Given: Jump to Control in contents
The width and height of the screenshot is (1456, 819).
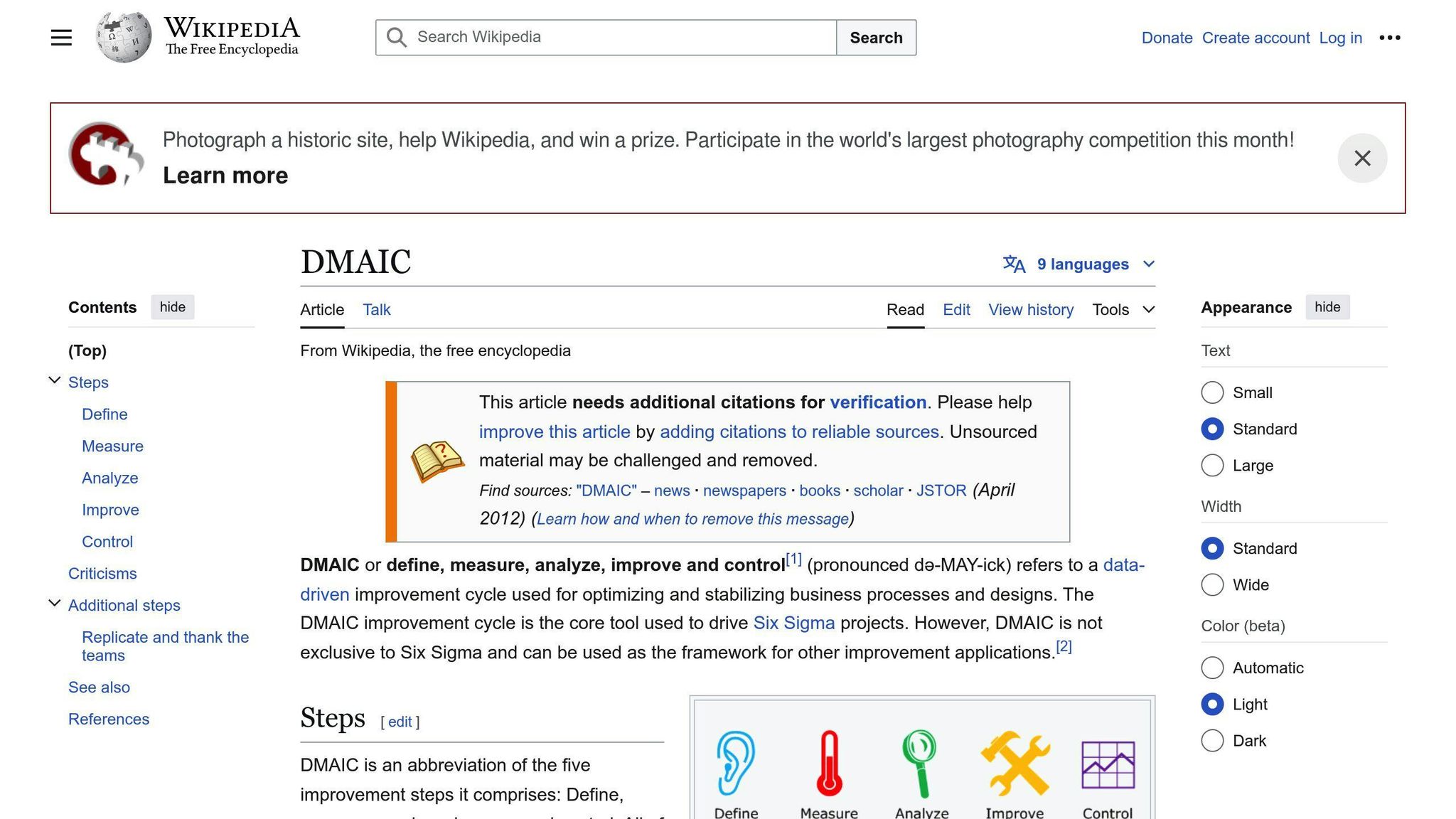Looking at the screenshot, I should 107,542.
